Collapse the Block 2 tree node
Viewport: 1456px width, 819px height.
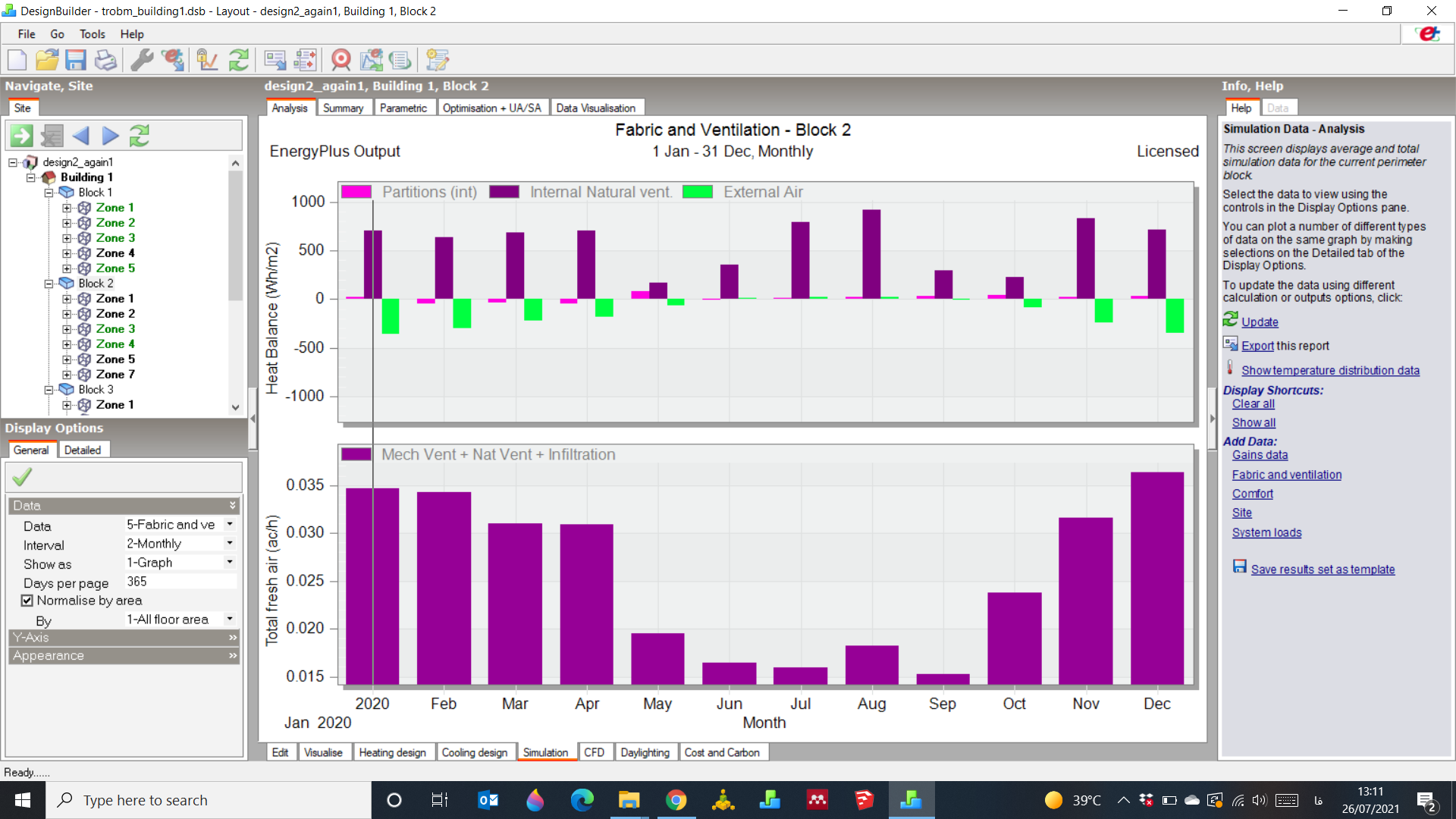click(49, 284)
